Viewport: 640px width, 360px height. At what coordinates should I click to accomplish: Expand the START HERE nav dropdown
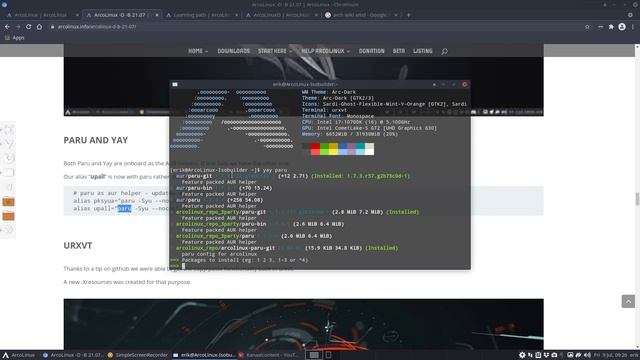(275, 51)
